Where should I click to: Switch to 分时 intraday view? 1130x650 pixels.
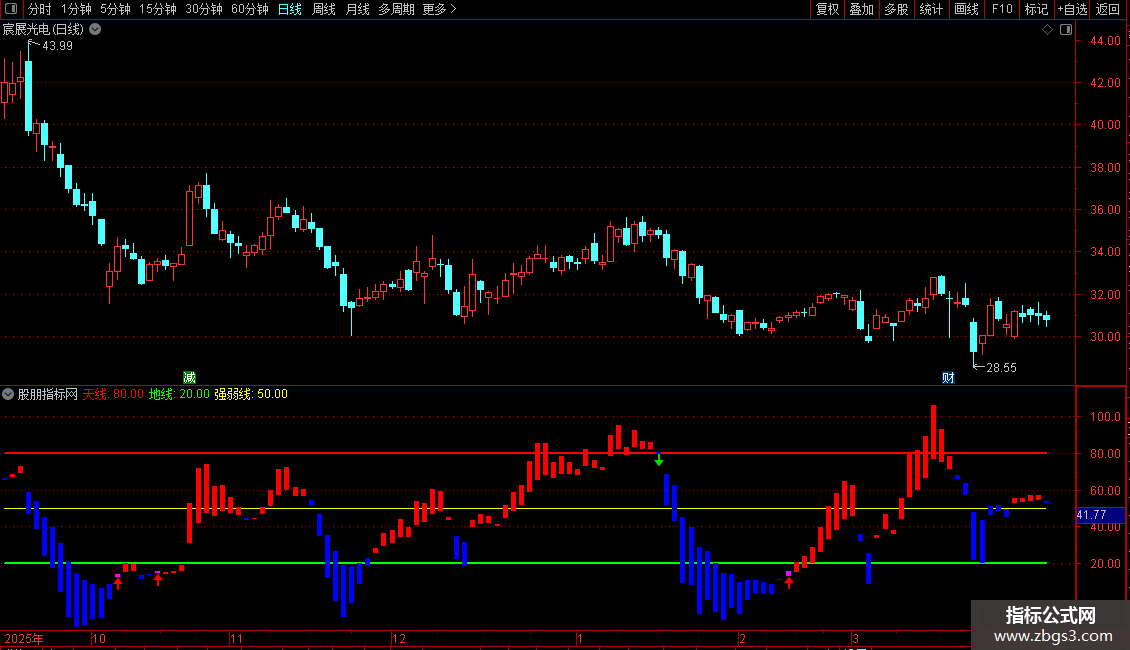click(40, 9)
